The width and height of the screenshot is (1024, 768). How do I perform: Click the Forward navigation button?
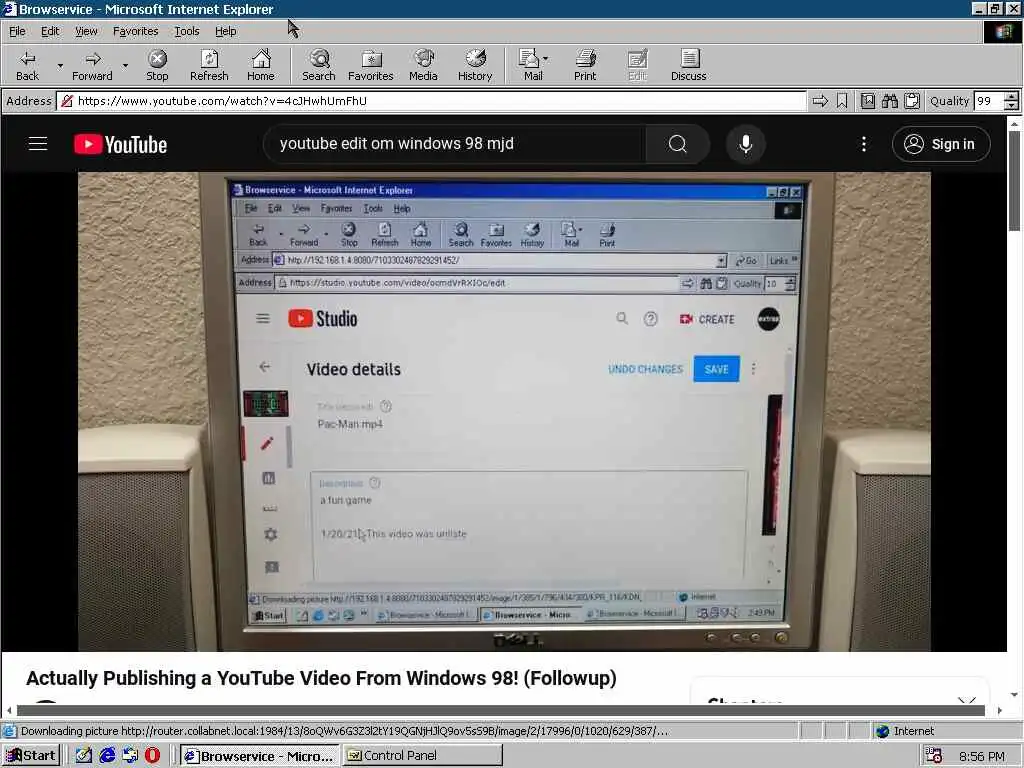click(92, 65)
